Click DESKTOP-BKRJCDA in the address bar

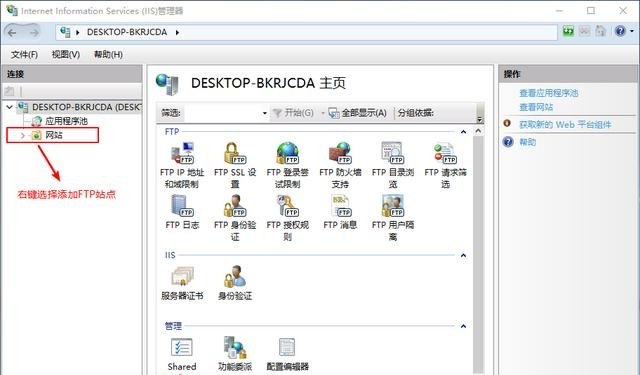(127, 32)
